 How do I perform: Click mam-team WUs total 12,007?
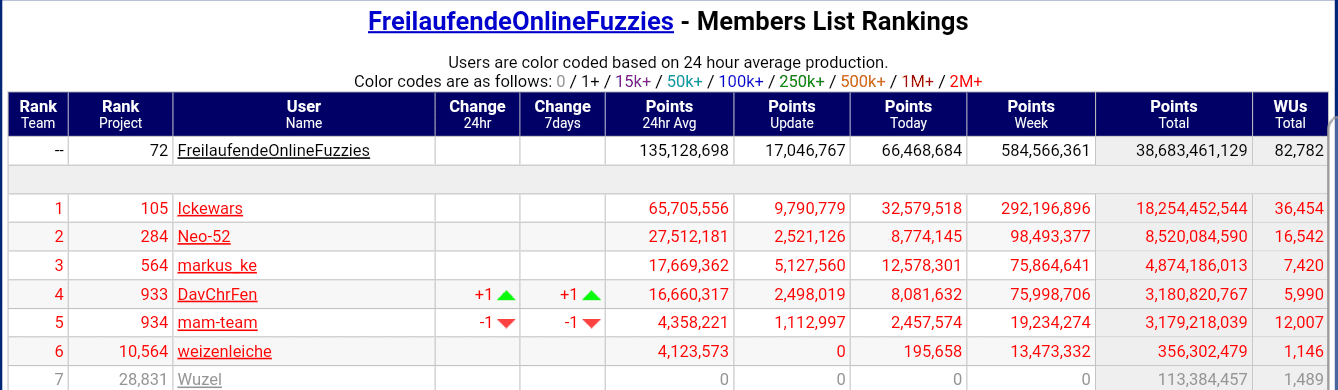click(1300, 323)
